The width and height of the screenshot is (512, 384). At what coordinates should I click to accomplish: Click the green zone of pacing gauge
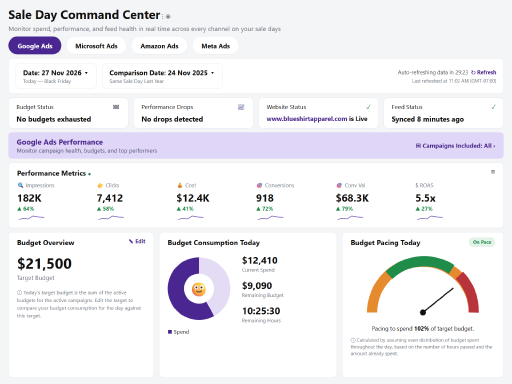tap(422, 262)
